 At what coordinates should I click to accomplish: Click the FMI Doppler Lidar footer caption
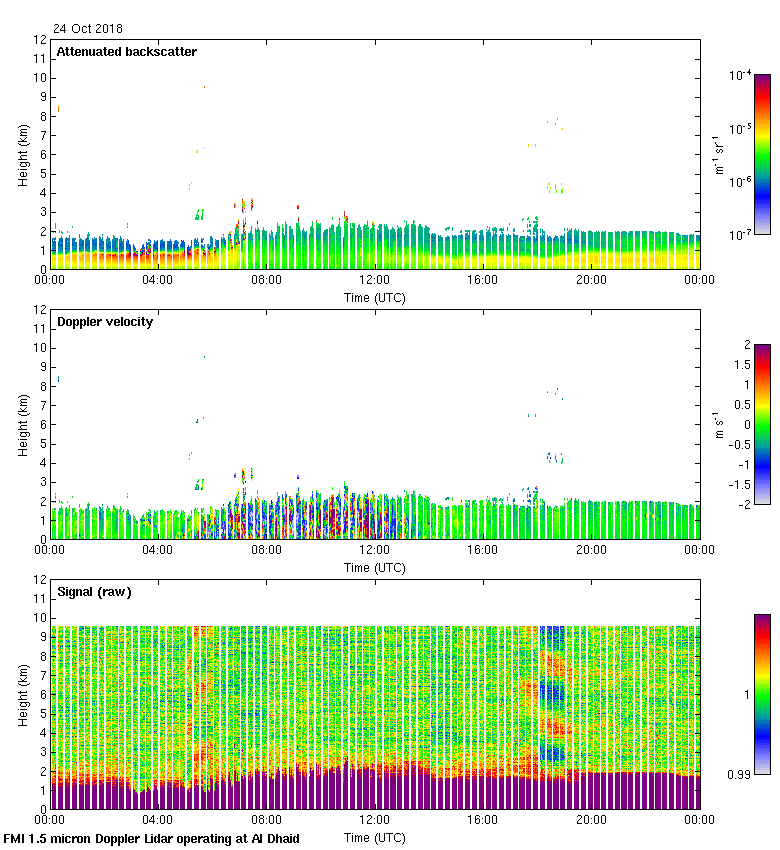coord(151,838)
